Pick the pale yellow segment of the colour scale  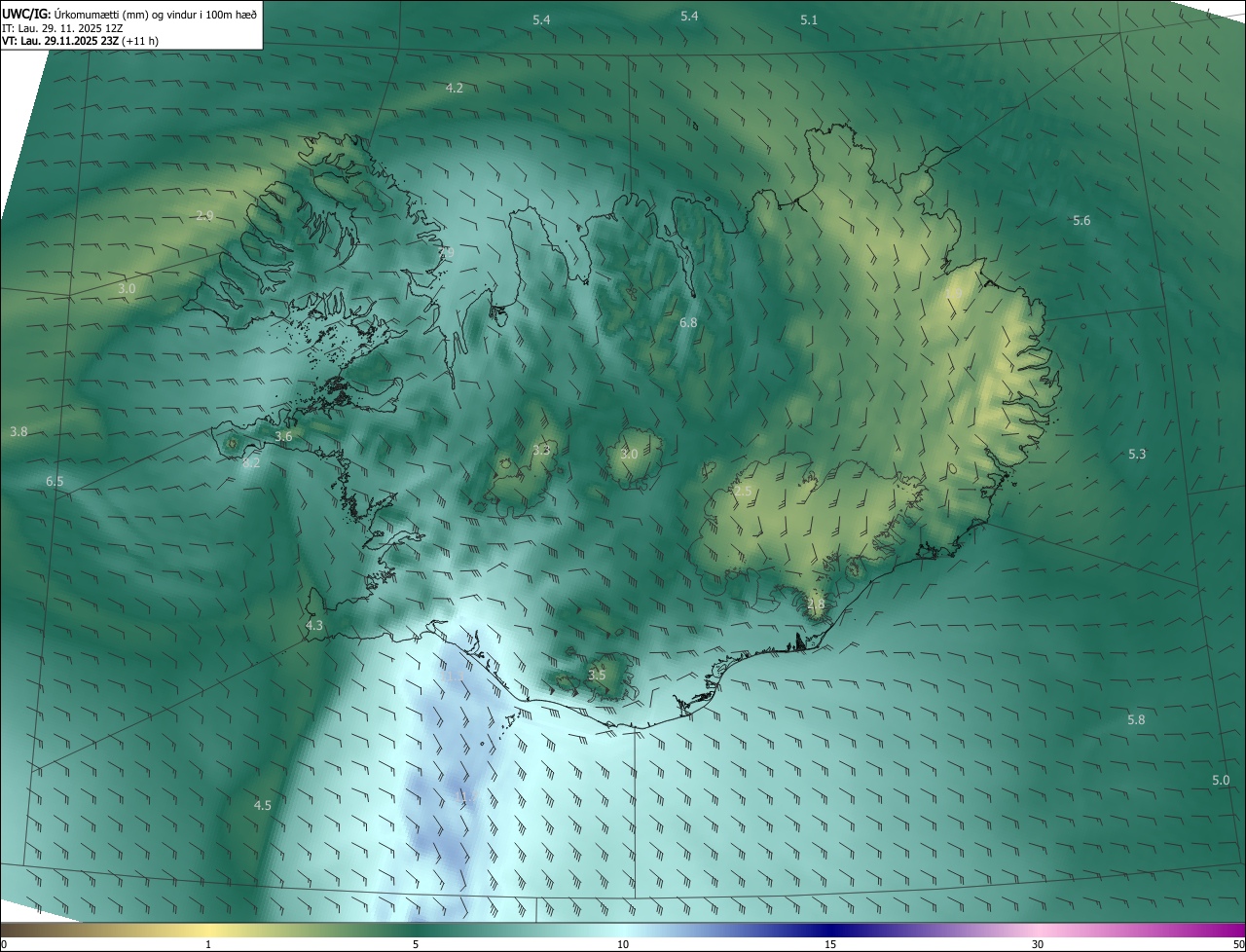coord(208,931)
